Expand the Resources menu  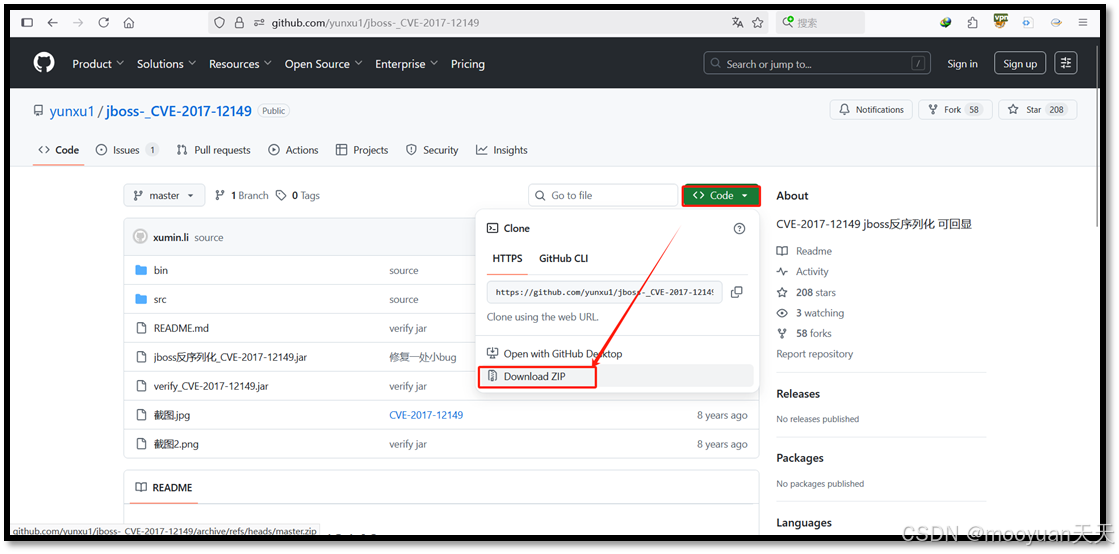pyautogui.click(x=240, y=64)
